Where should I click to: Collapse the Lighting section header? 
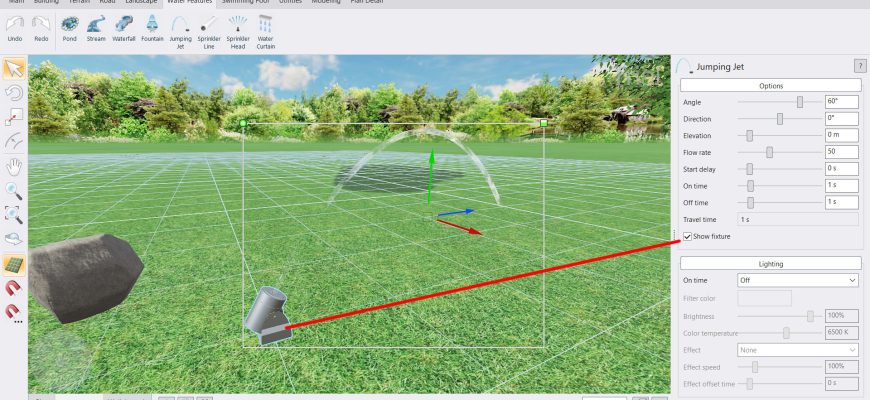[770, 264]
